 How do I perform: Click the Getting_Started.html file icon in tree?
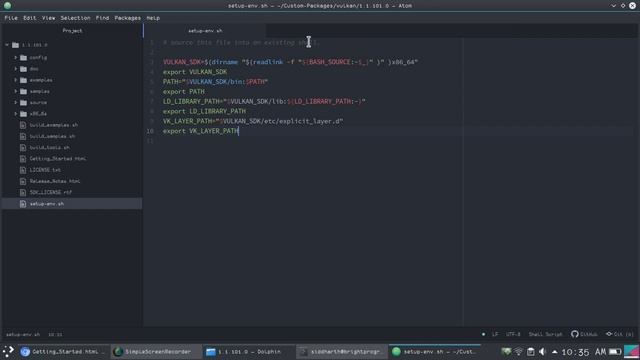23,159
